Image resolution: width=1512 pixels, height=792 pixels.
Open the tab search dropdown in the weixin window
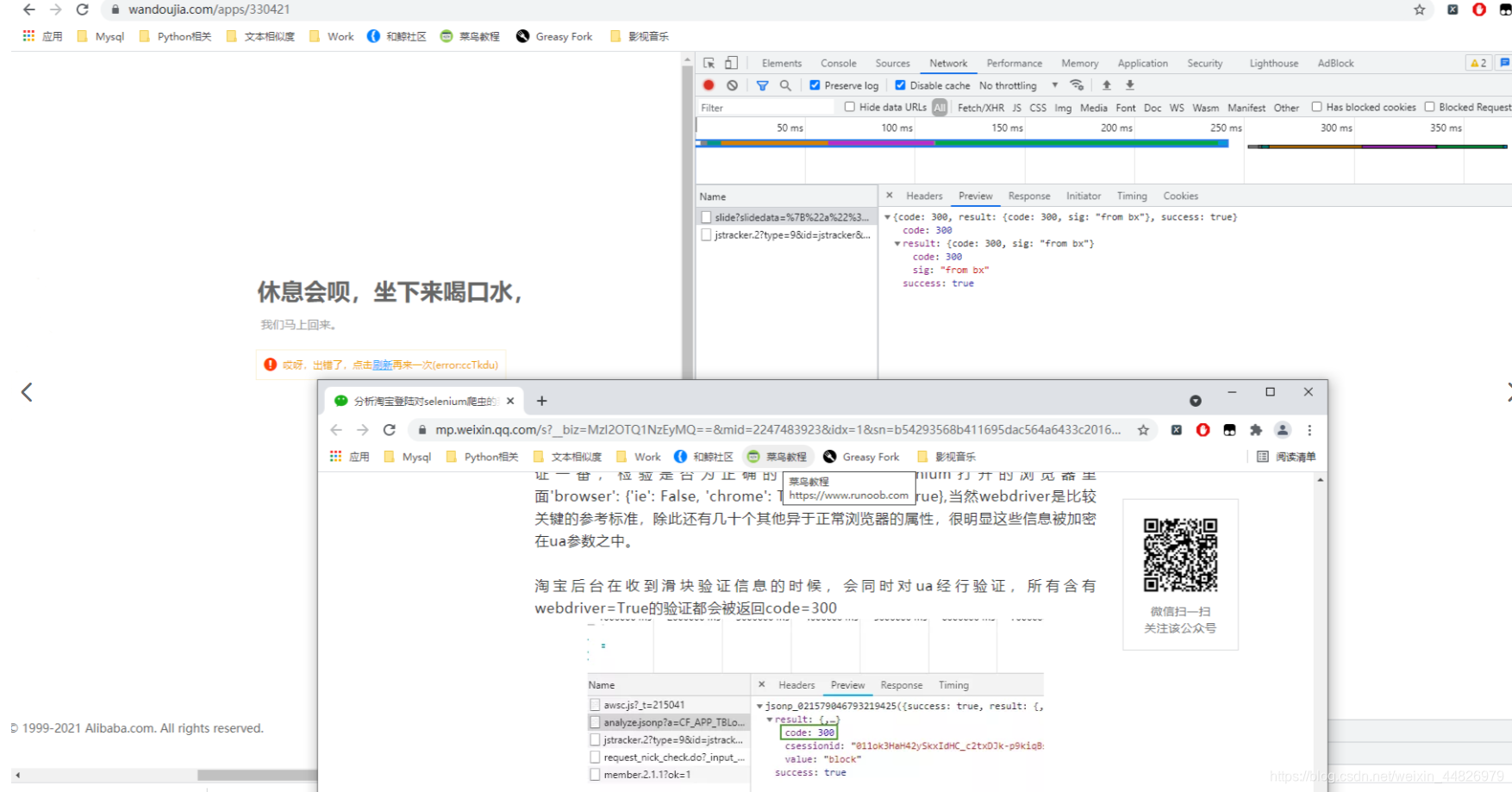pyautogui.click(x=1195, y=401)
